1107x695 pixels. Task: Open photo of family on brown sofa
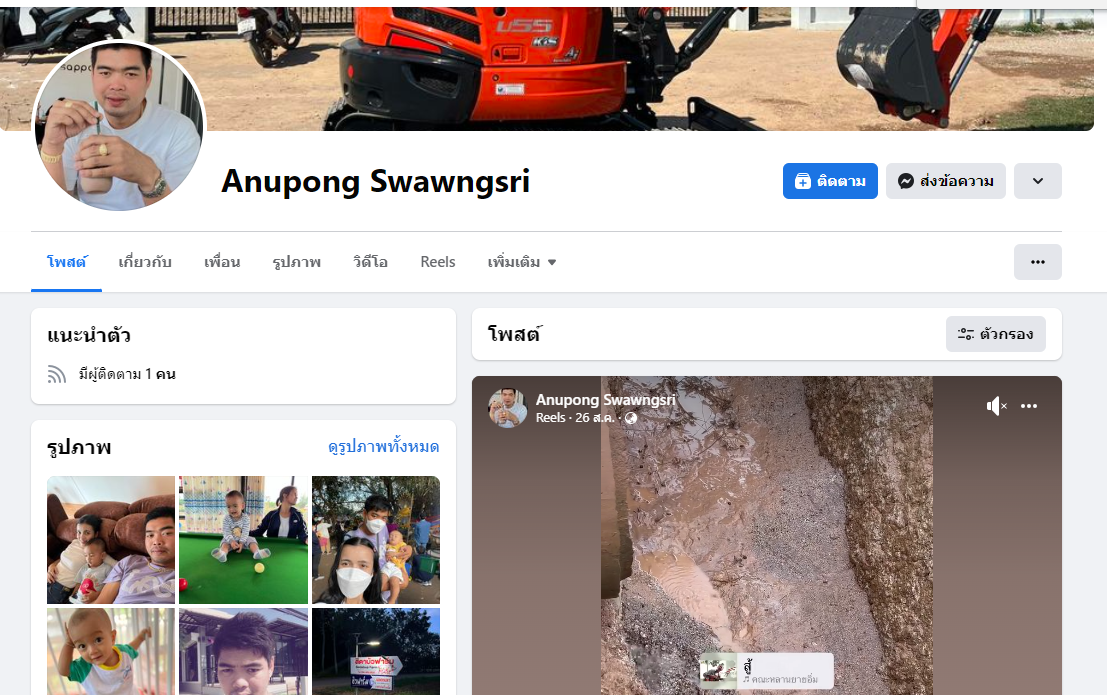[x=111, y=540]
